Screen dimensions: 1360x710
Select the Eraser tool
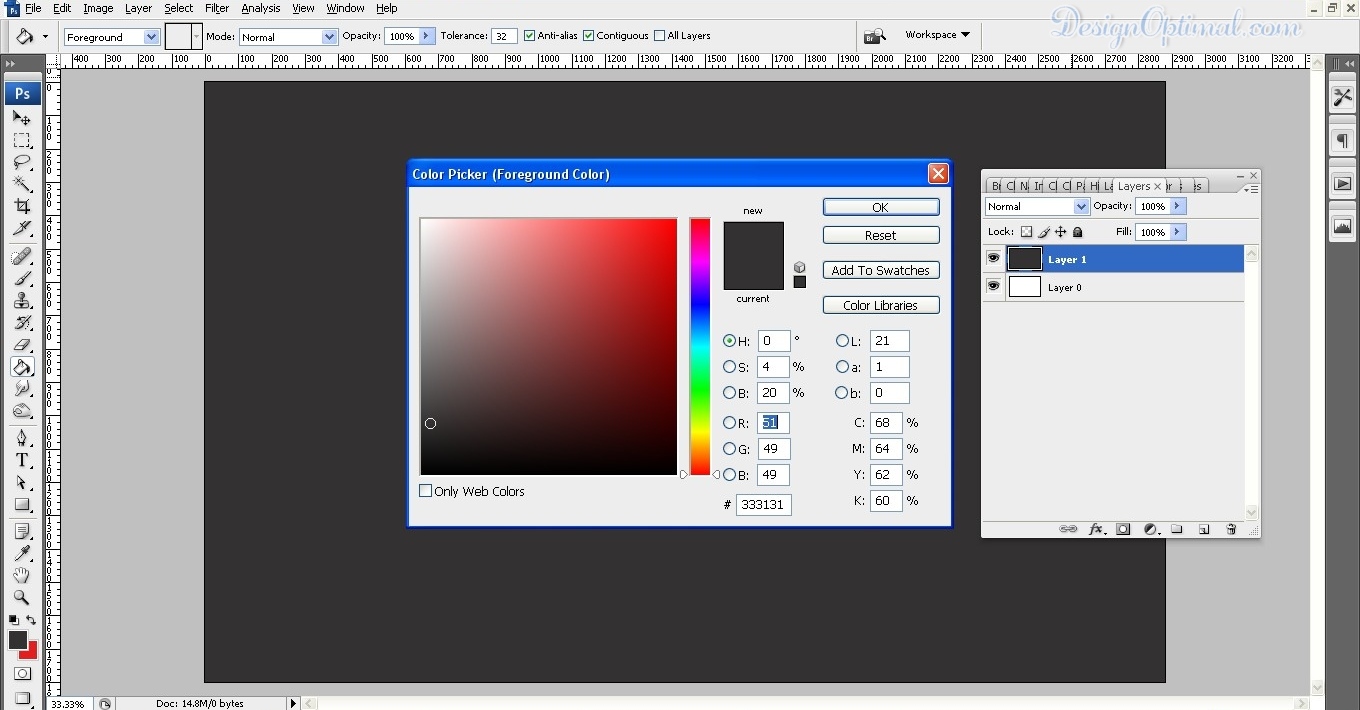click(22, 345)
